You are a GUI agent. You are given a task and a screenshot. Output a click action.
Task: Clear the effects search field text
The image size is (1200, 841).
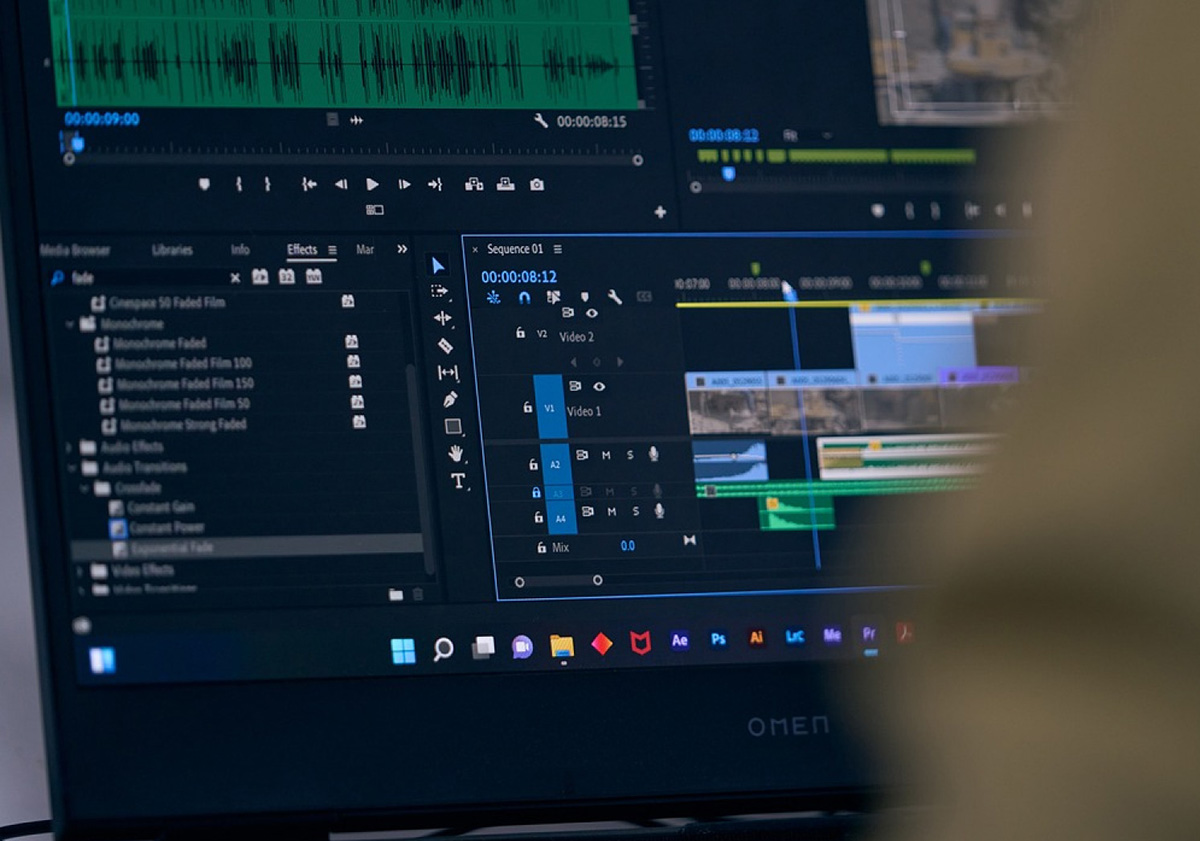pos(235,278)
